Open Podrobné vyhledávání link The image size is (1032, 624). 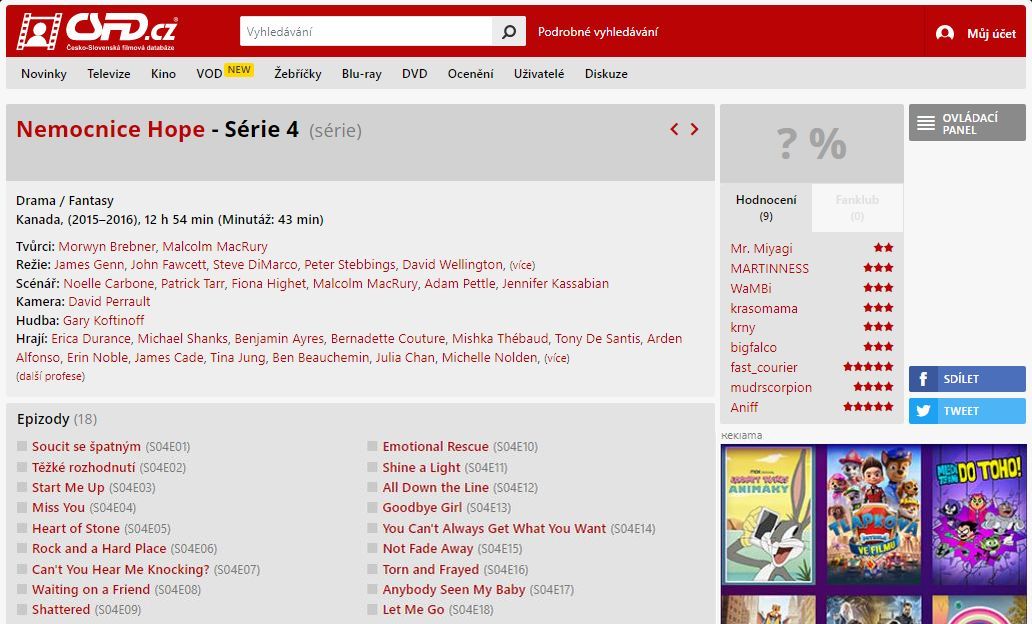[x=598, y=32]
